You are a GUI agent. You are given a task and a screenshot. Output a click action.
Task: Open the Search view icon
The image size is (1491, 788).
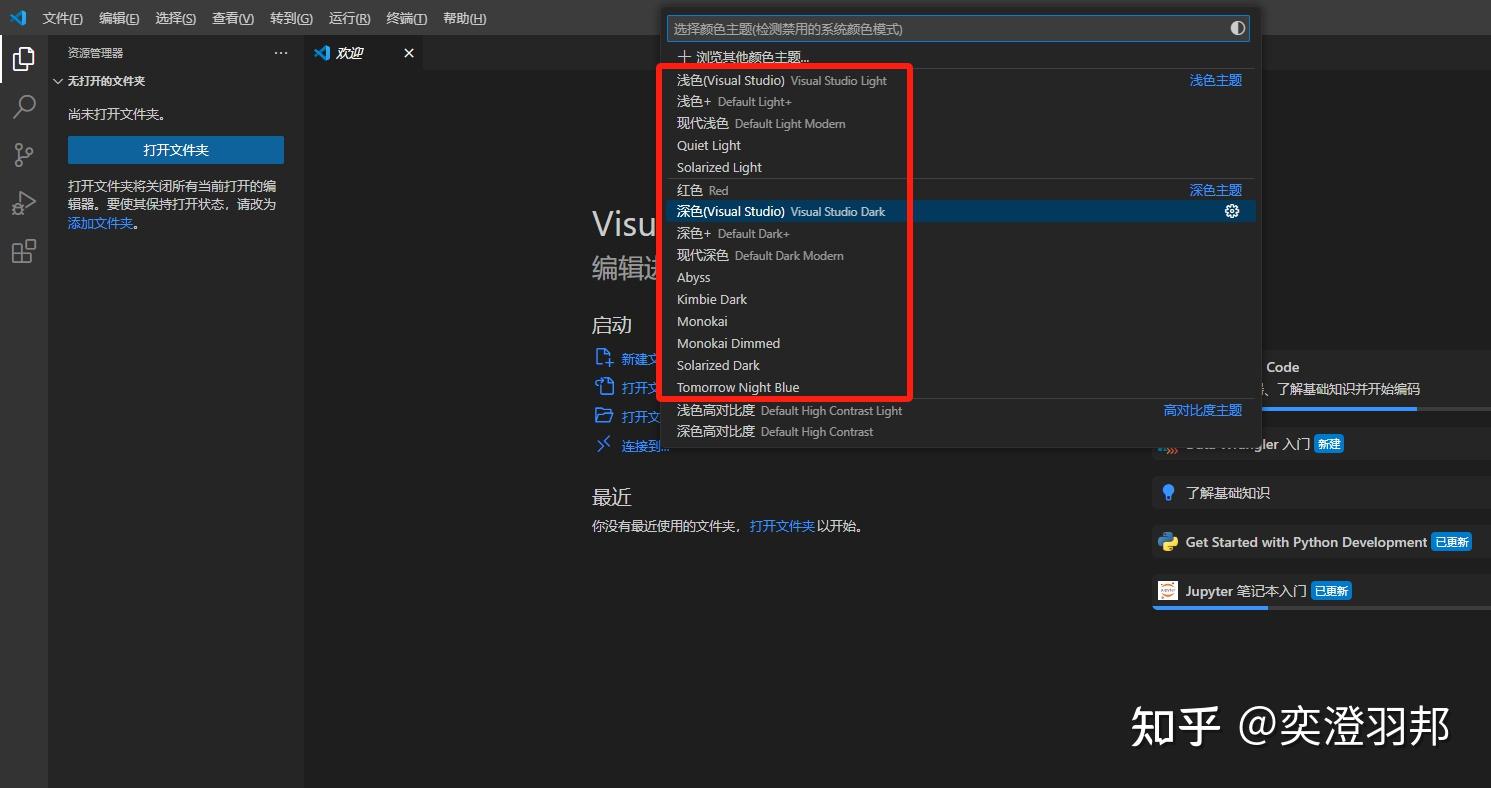[22, 106]
